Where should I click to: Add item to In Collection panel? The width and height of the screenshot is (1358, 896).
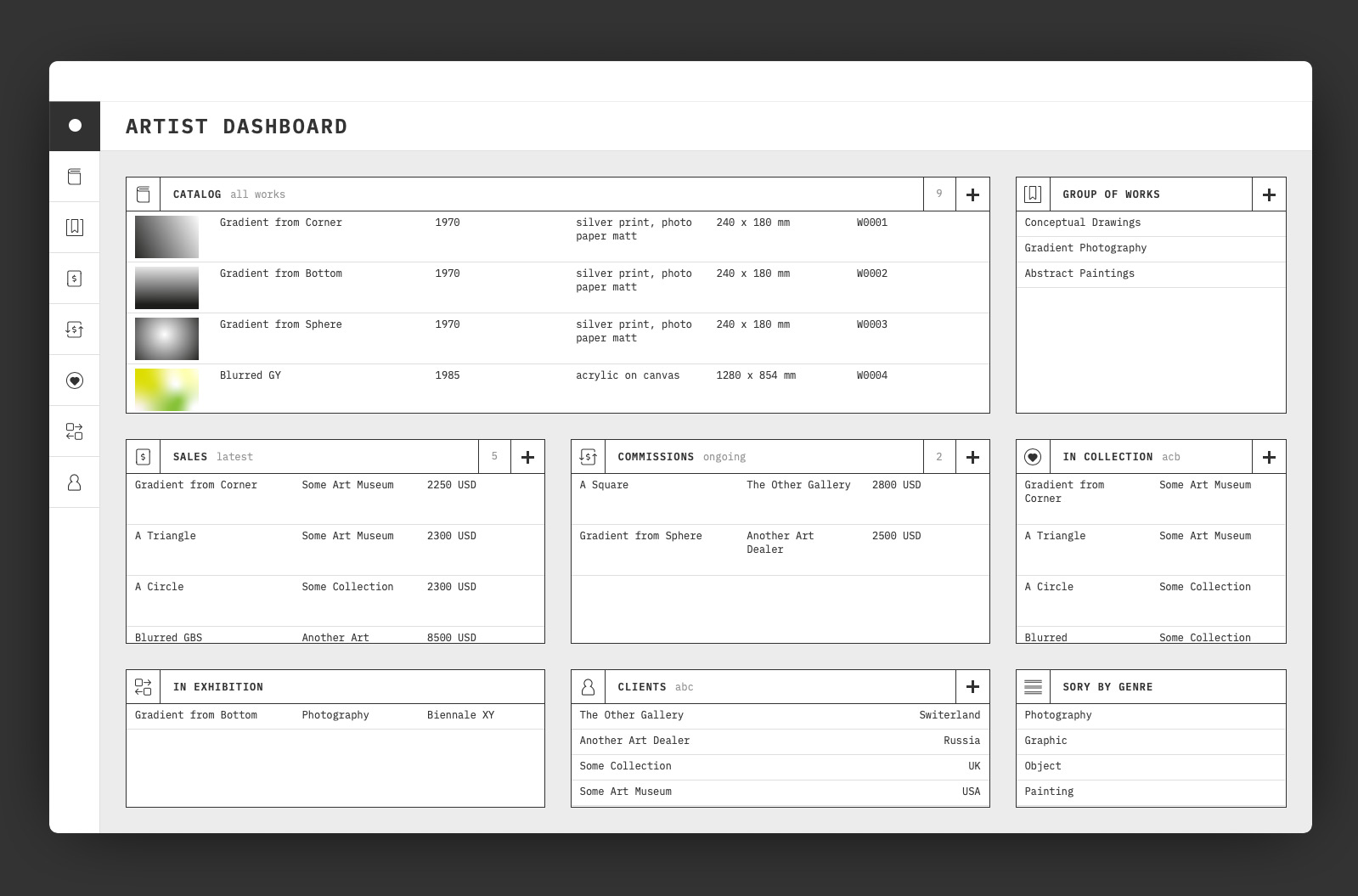[1269, 457]
